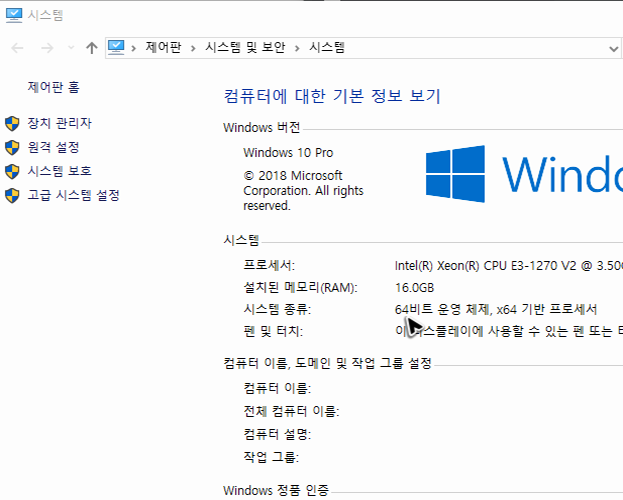Expand chevron after 제어판 breadcrumb
The image size is (623, 500).
(193, 48)
